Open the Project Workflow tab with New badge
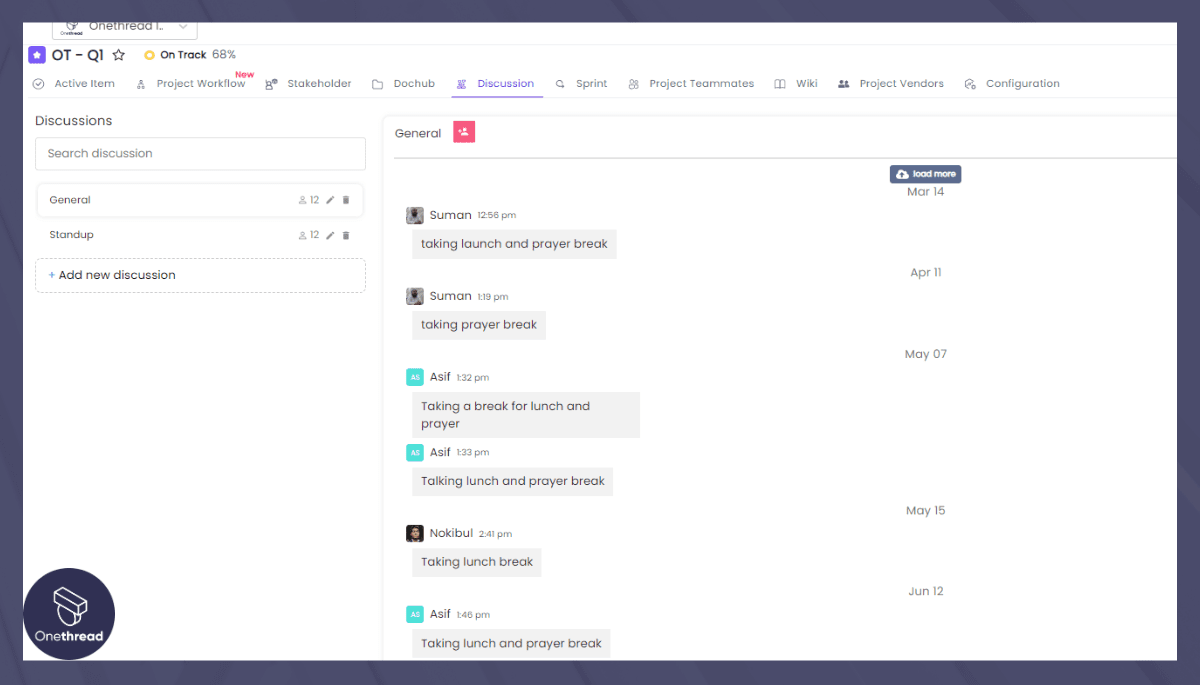1200x685 pixels. 199,83
